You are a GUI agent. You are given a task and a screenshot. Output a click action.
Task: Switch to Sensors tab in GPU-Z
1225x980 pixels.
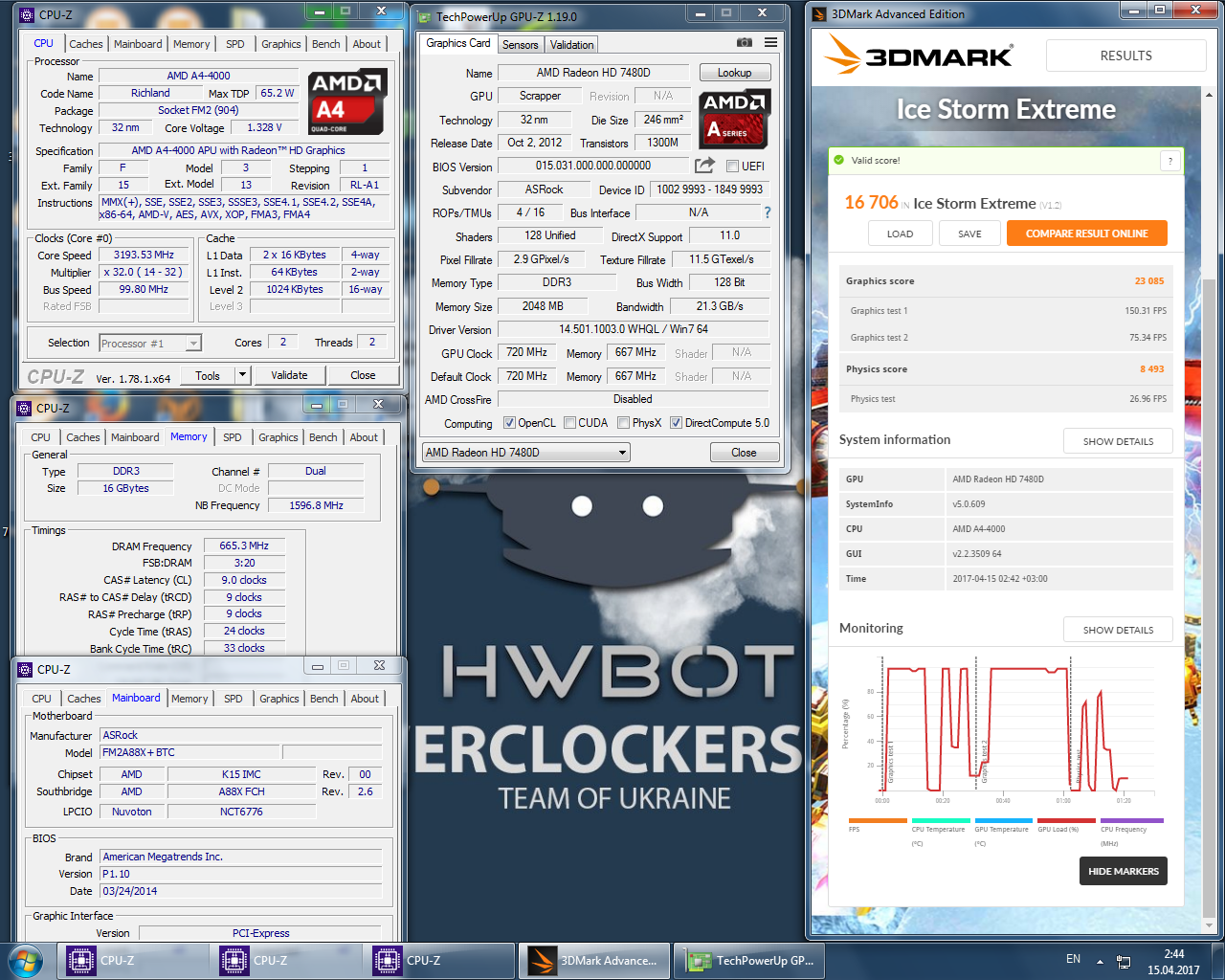521,45
